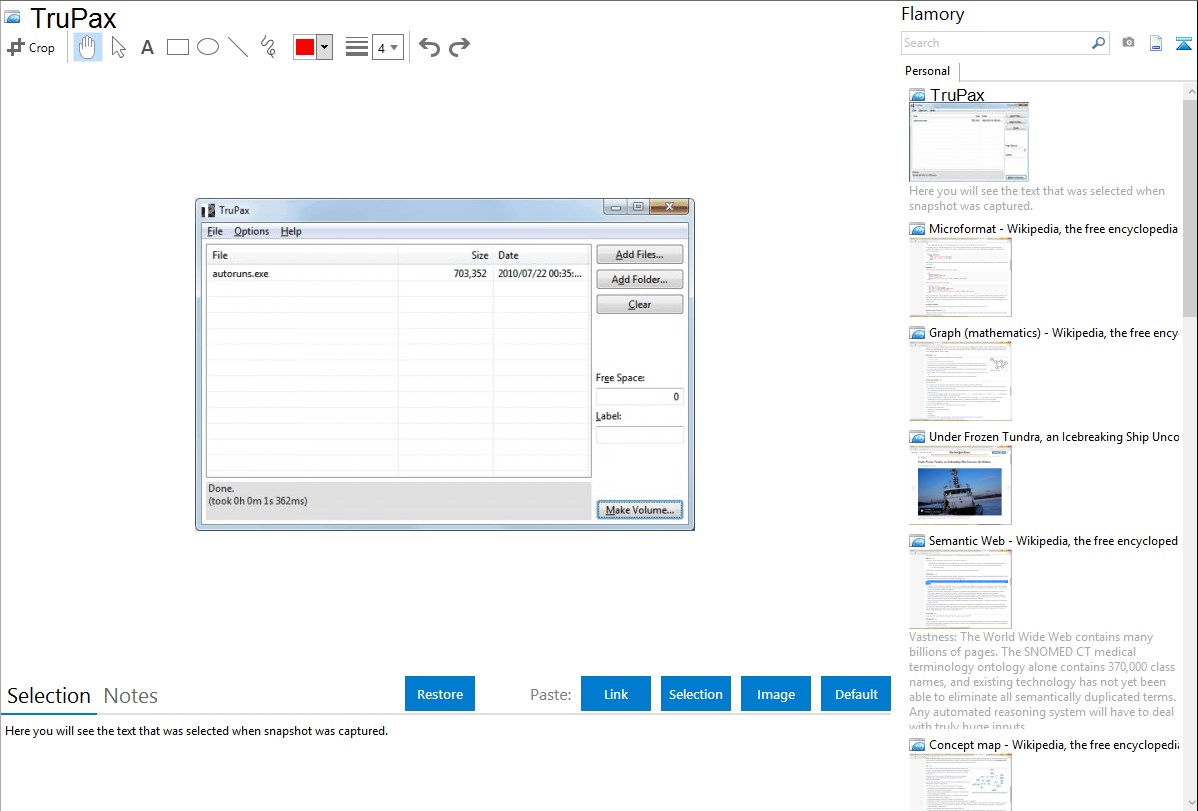Click the icon next to Concept map title
Screen dimensions: 1198x811
pos(918,745)
